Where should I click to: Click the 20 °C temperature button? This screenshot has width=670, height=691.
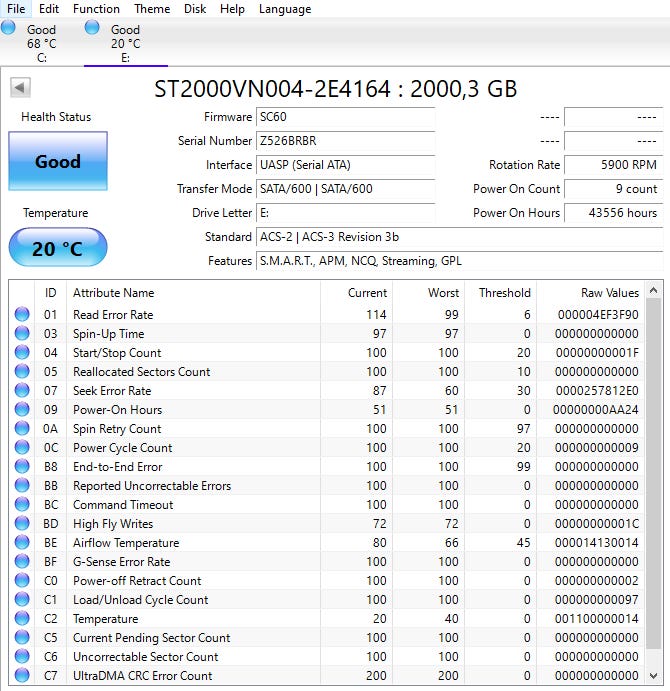pos(57,248)
